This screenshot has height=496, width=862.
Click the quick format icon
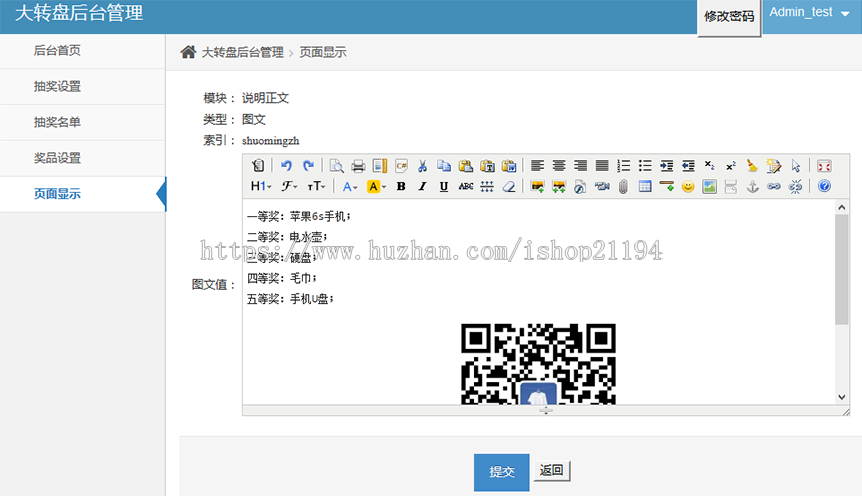pos(774,166)
